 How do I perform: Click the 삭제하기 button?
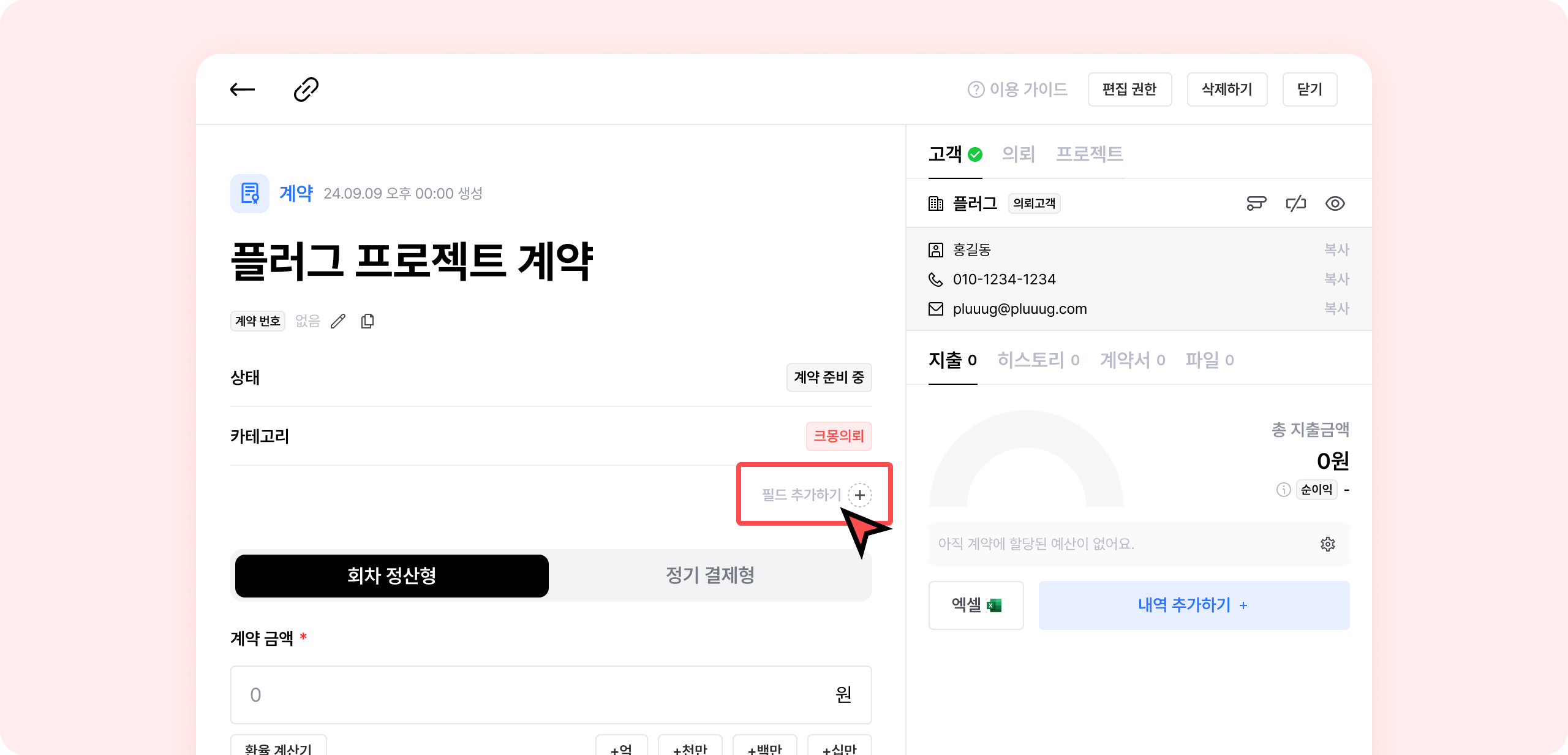1227,89
